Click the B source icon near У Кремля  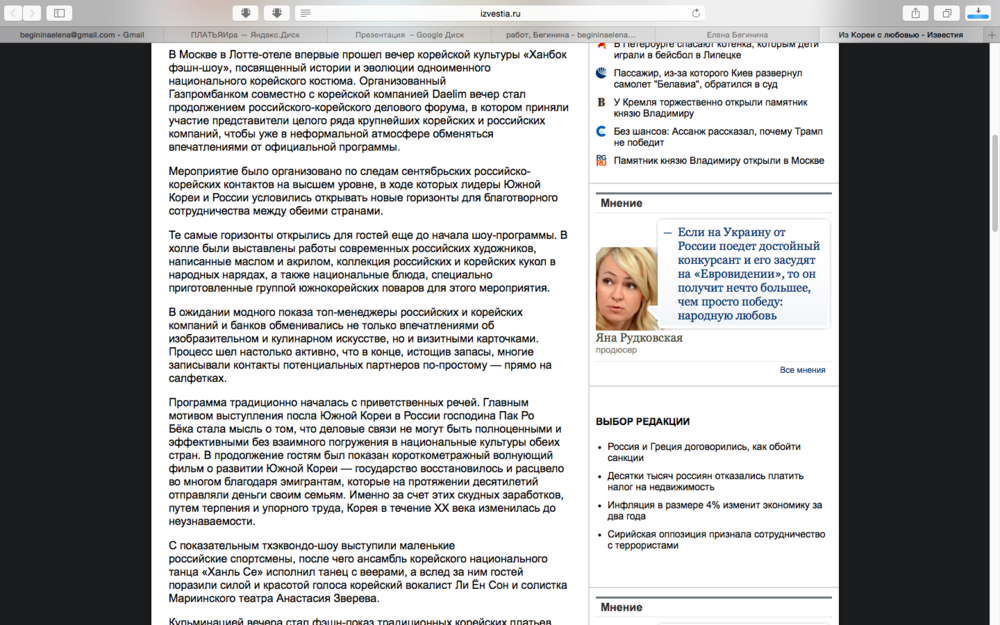(x=601, y=102)
